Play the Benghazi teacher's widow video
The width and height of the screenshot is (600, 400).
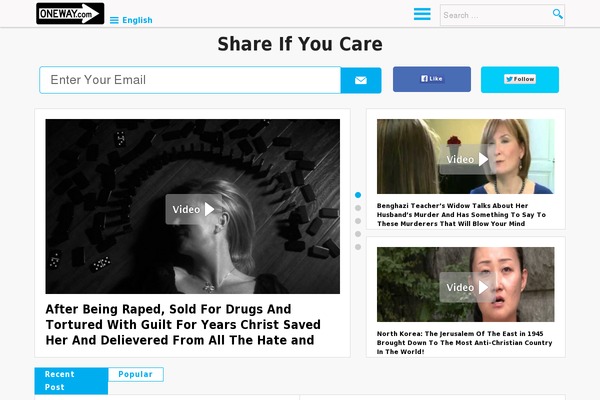point(467,159)
